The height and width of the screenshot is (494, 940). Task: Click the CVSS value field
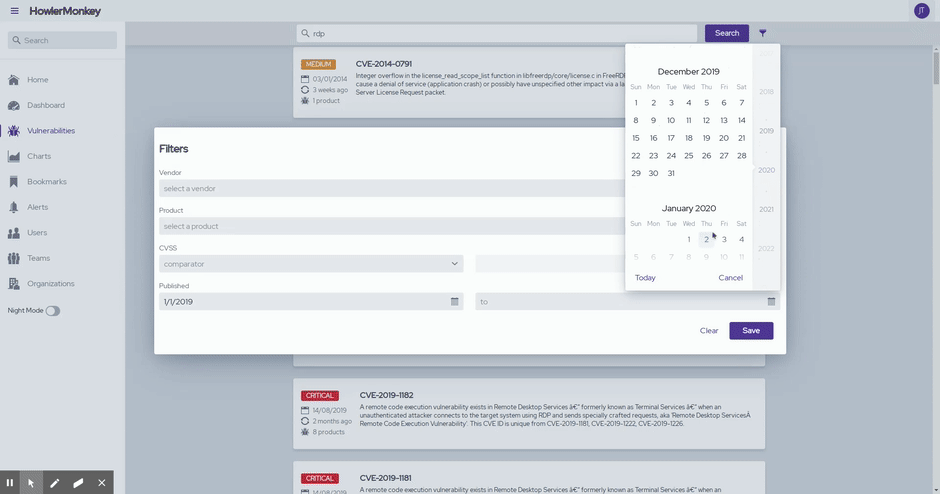(x=550, y=264)
